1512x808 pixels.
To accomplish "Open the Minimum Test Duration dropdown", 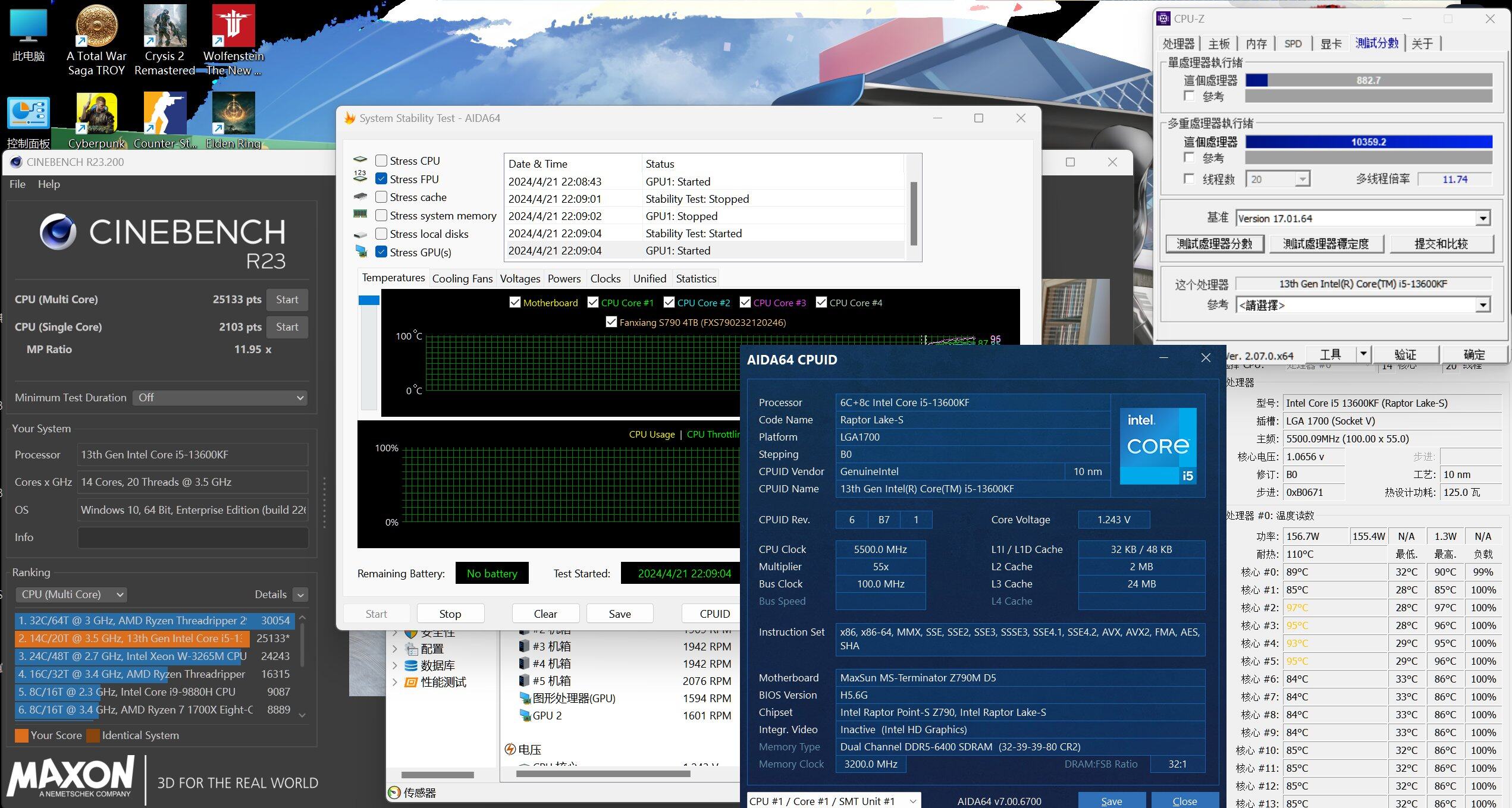I will point(220,398).
